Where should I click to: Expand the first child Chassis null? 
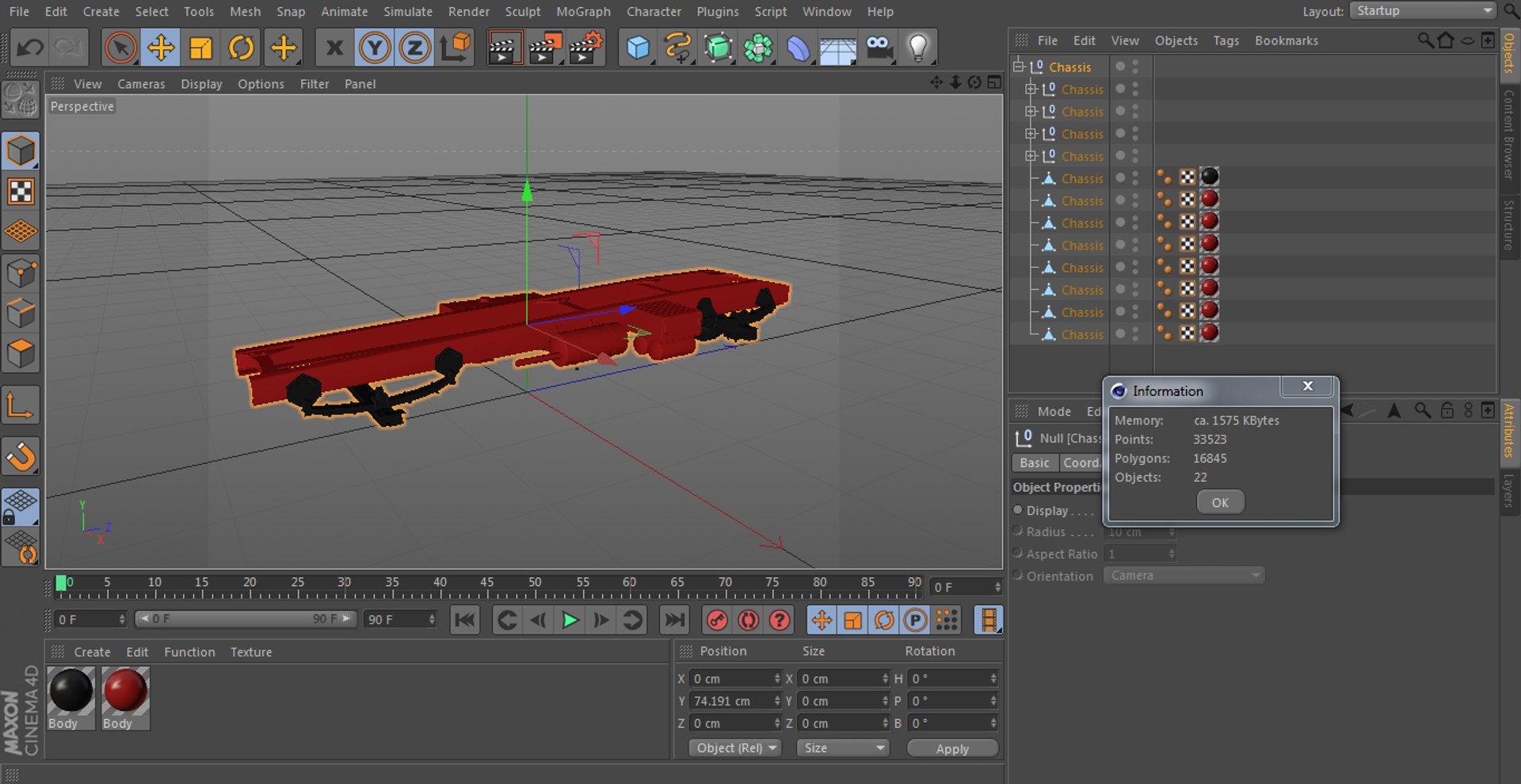click(x=1031, y=89)
